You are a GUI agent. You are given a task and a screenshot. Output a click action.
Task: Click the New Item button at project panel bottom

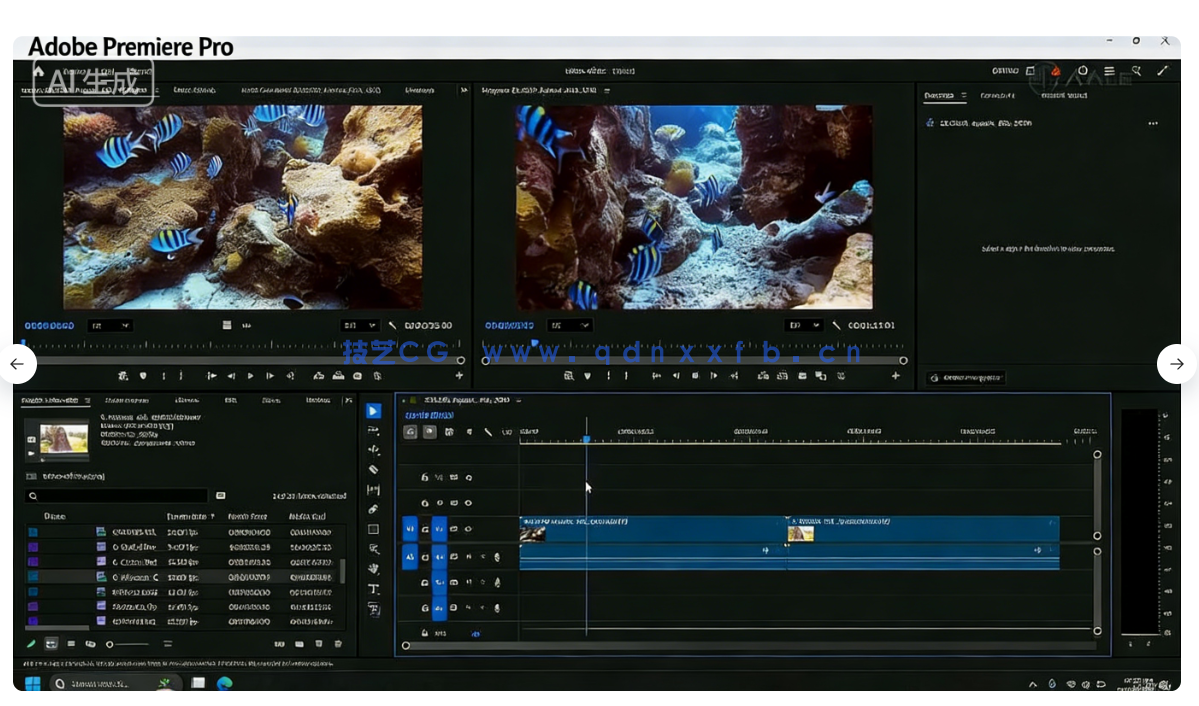point(317,644)
